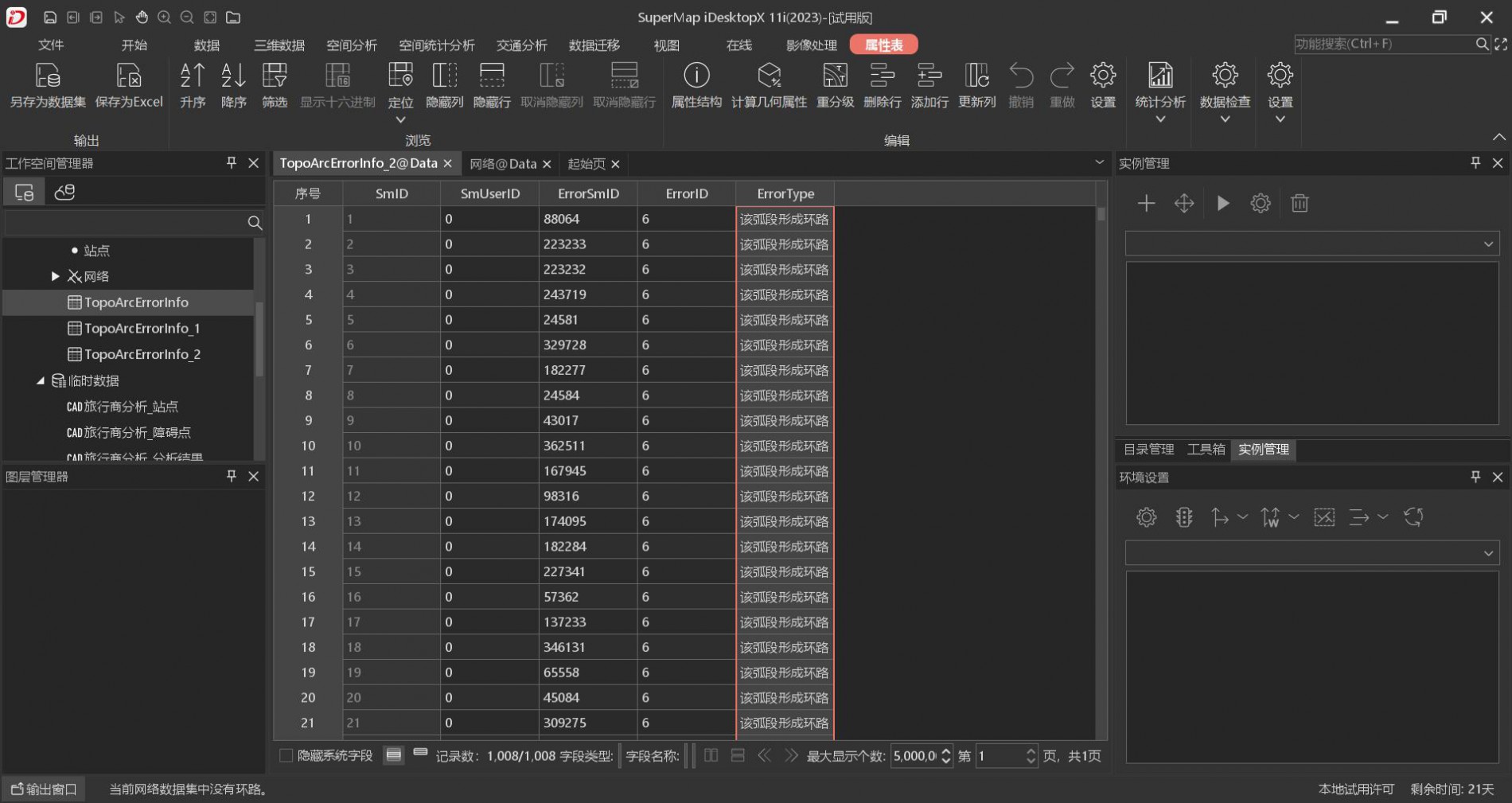Switch to 交通分析 ribbon tab
The width and height of the screenshot is (1512, 803).
pyautogui.click(x=521, y=45)
